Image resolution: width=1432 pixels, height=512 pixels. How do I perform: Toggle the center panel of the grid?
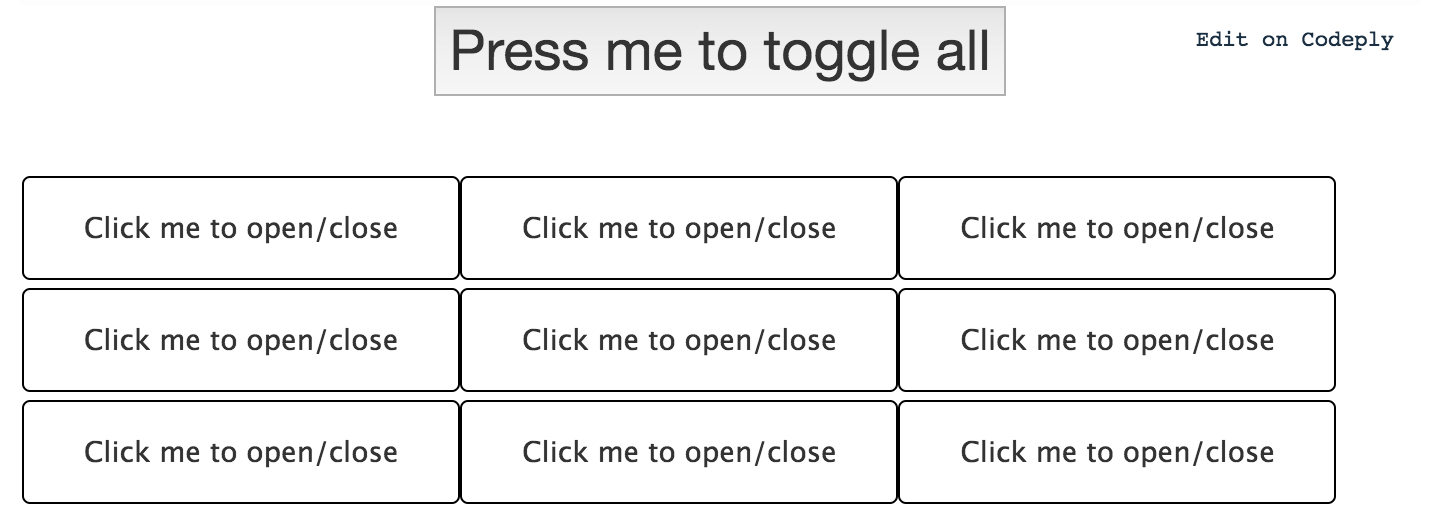679,340
